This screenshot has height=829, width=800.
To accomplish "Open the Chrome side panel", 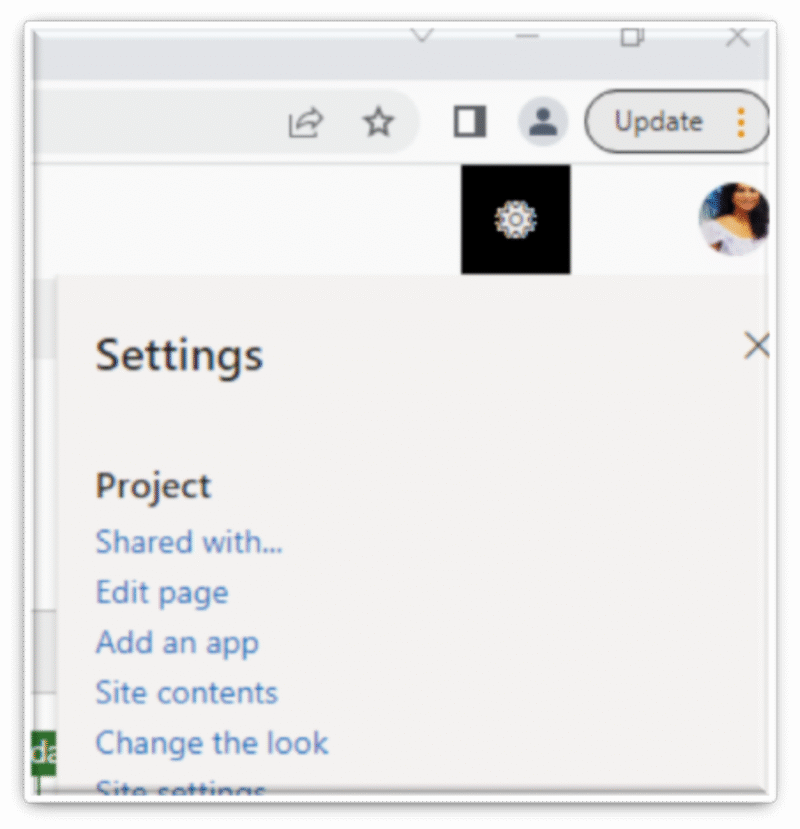I will click(x=469, y=122).
